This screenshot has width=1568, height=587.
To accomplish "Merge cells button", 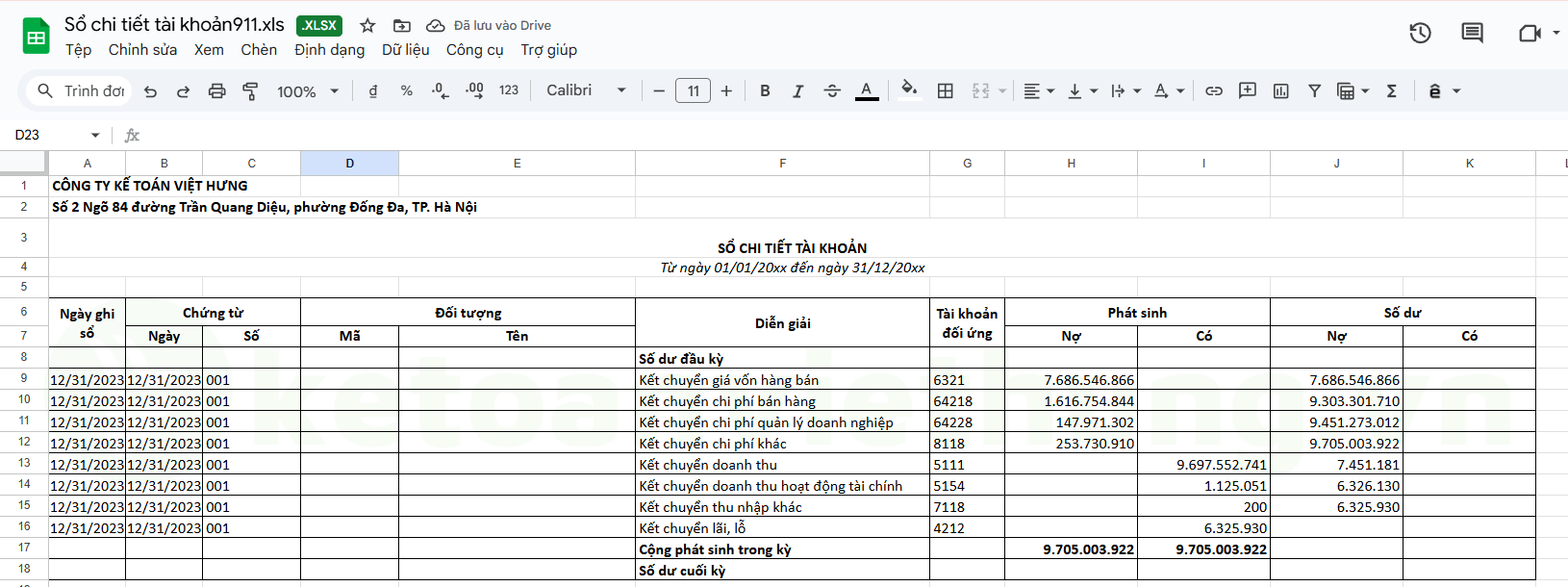I will point(980,91).
